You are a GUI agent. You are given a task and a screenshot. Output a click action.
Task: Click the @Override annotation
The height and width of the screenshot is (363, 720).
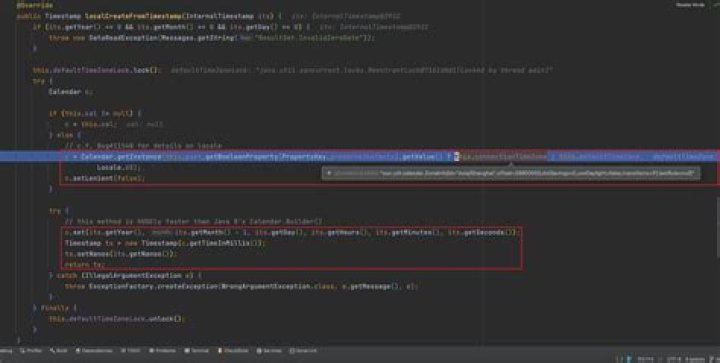pos(34,6)
